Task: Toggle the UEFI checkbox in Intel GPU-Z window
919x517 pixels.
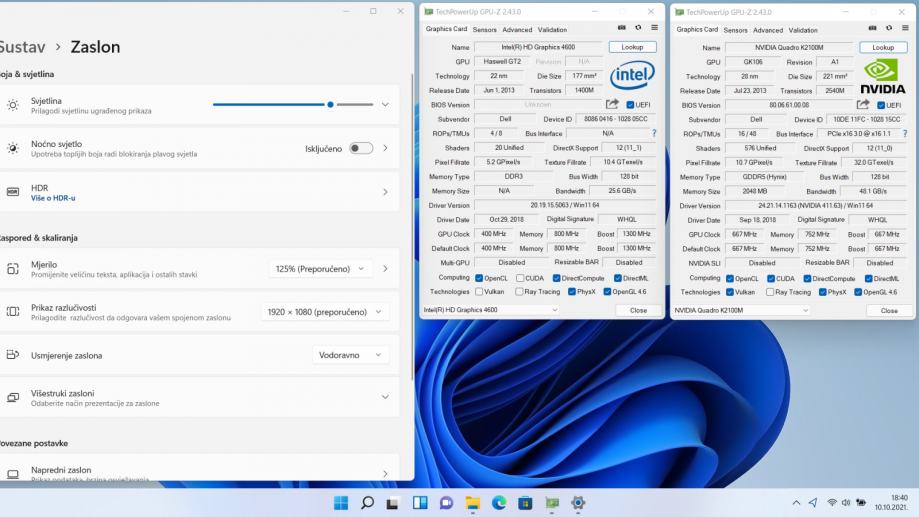Action: (x=630, y=105)
